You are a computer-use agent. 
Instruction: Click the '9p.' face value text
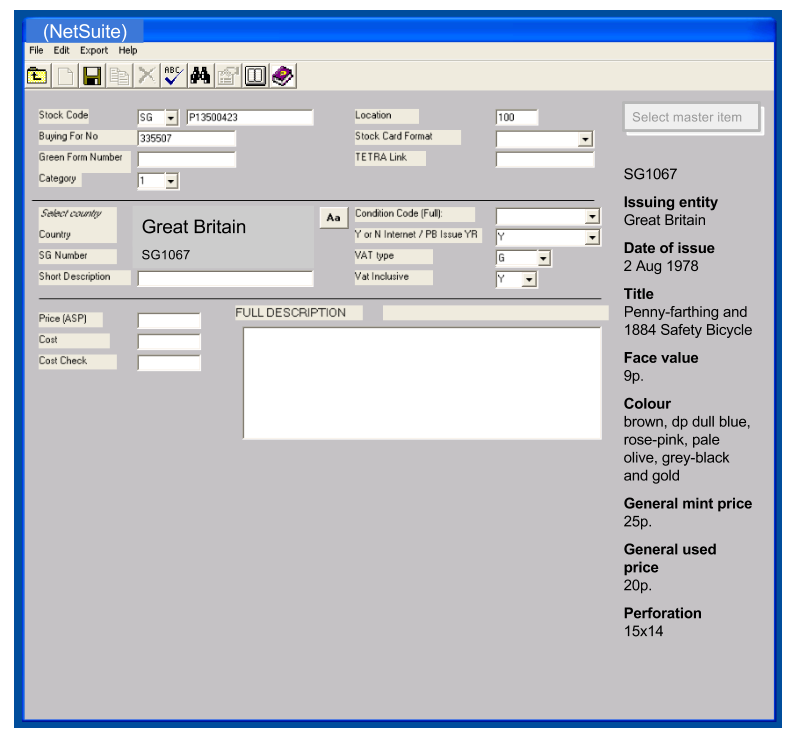[633, 376]
